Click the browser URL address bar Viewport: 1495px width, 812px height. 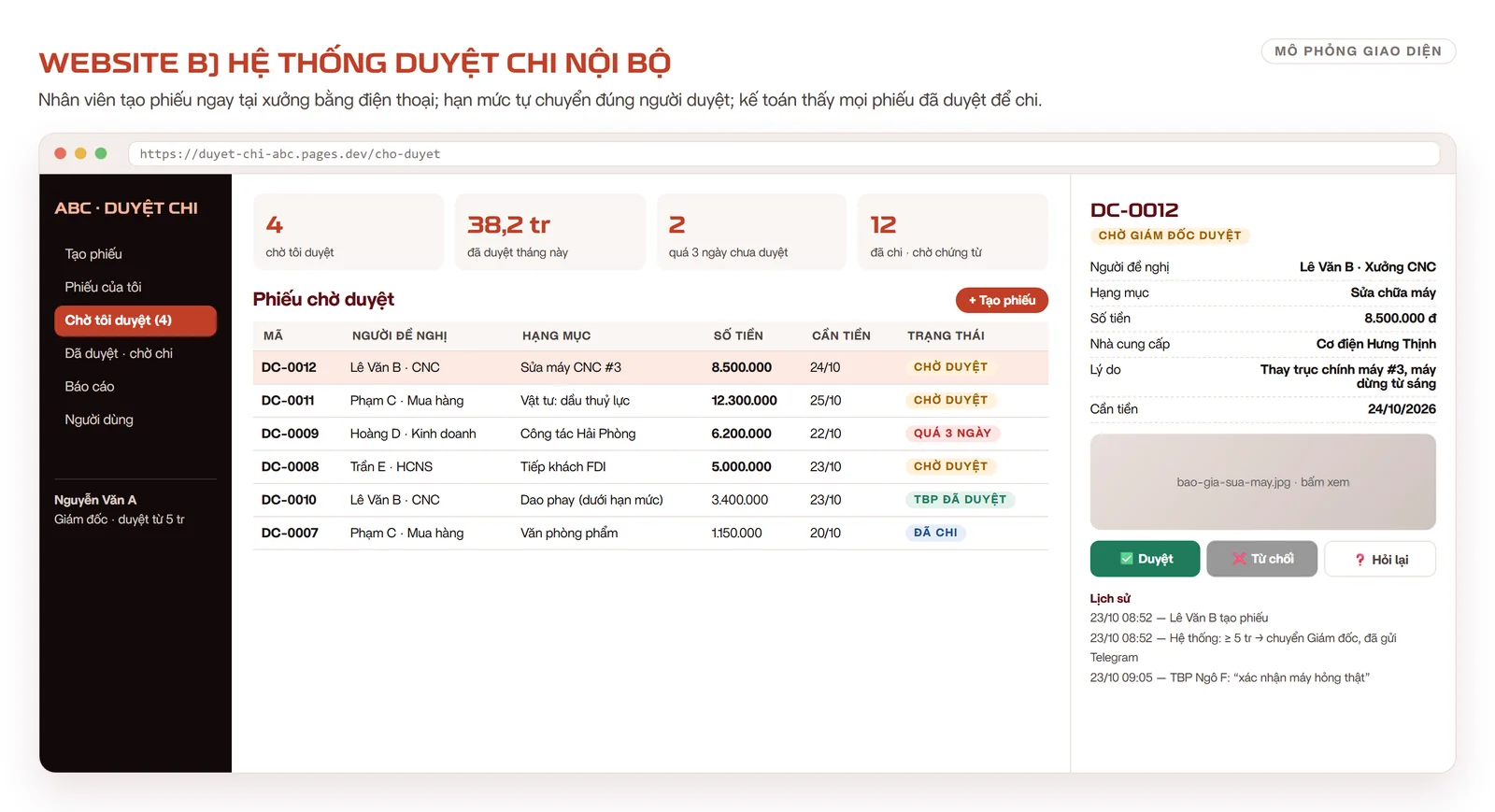pyautogui.click(x=784, y=154)
